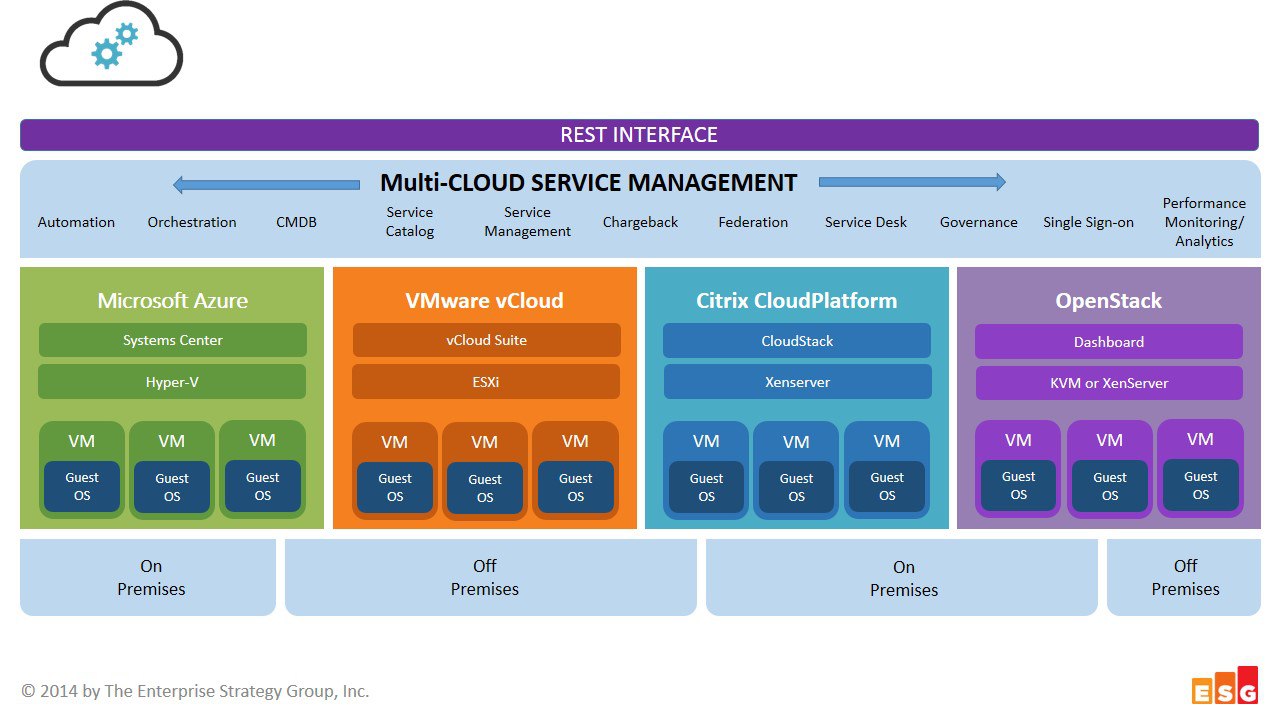This screenshot has width=1280, height=720.
Task: Click Performance Monitoring/Analytics label
Action: click(x=1204, y=222)
